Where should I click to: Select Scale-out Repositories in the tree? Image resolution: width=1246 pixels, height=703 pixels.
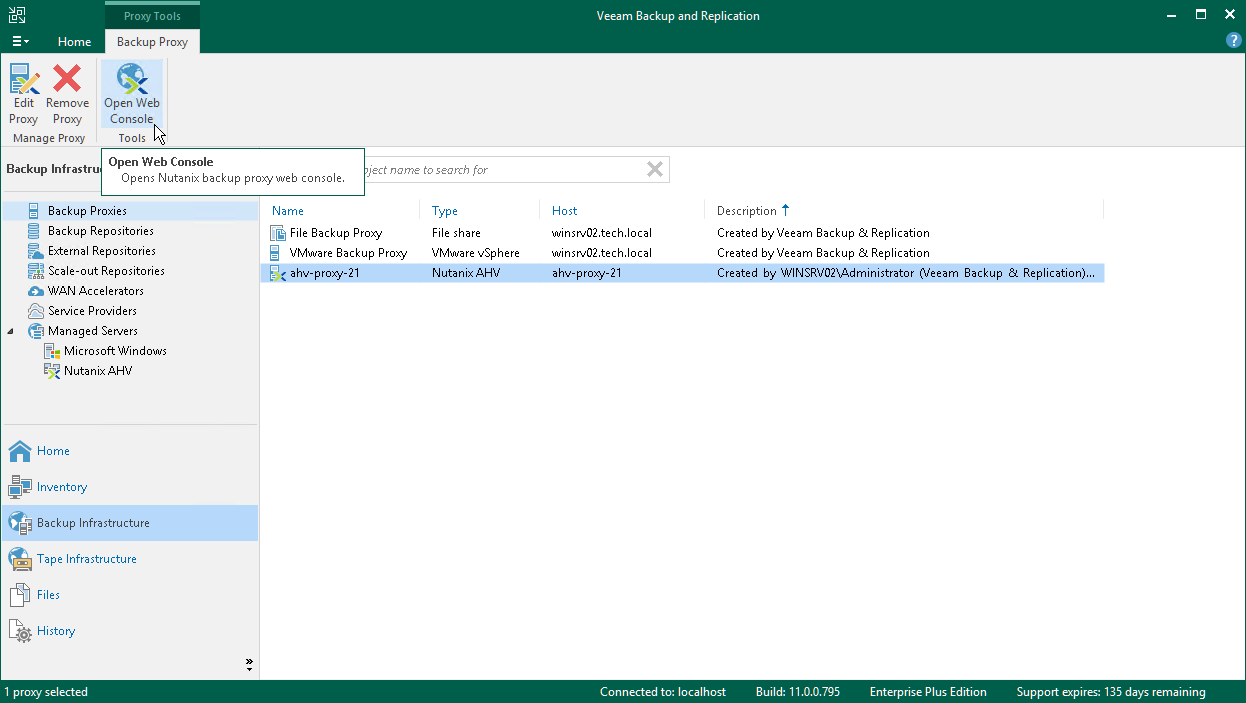(x=106, y=271)
